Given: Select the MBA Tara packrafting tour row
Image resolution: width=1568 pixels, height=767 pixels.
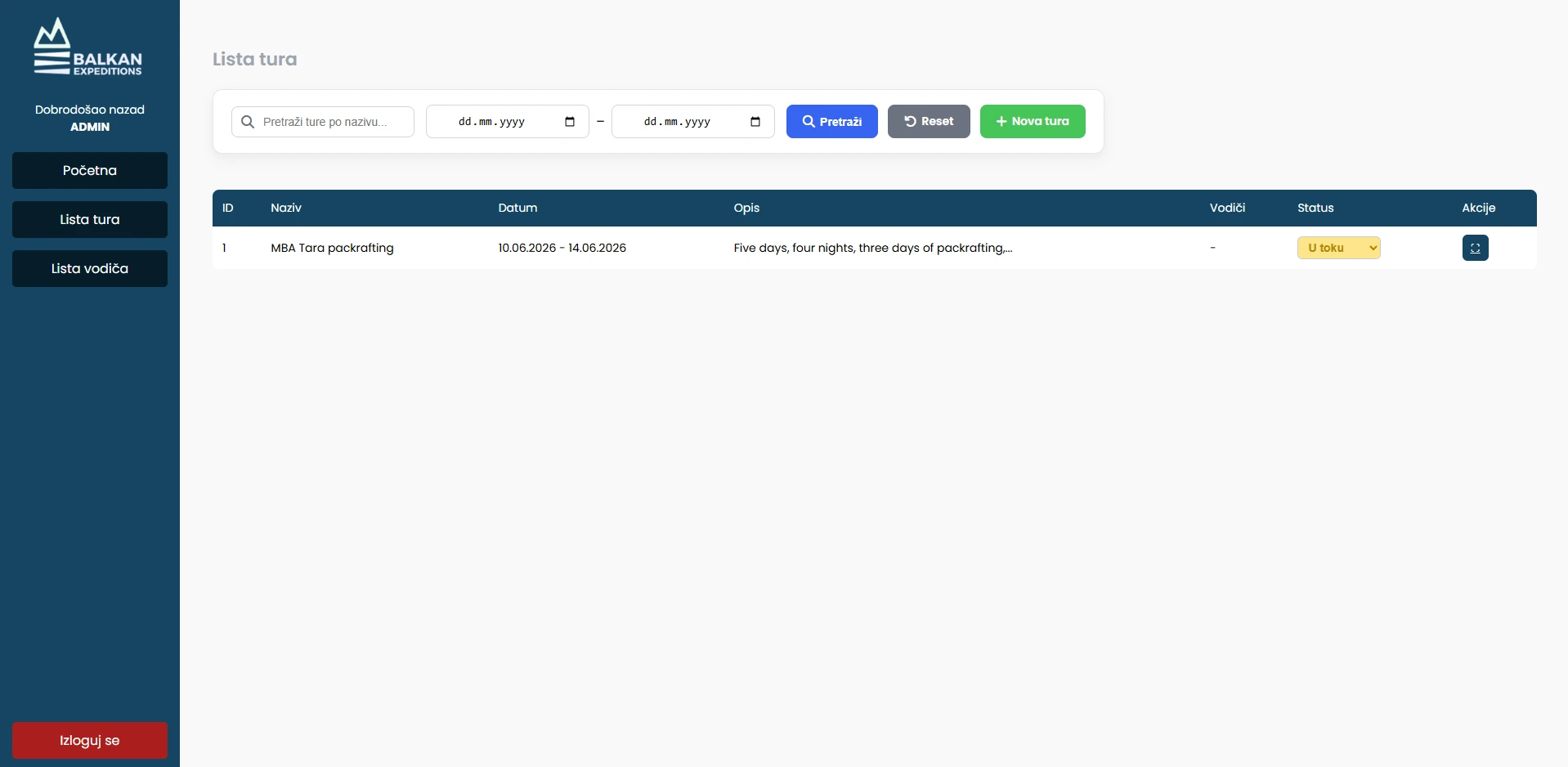Looking at the screenshot, I should [x=874, y=248].
